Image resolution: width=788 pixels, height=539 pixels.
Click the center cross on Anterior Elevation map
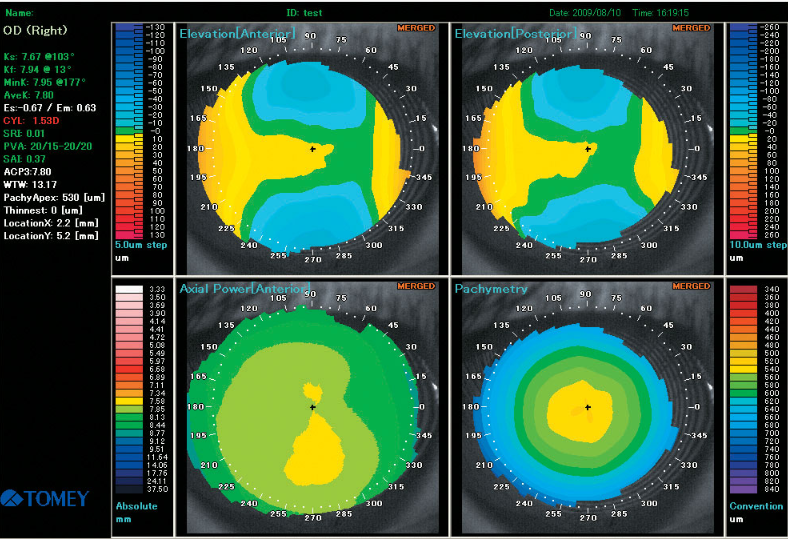[313, 149]
